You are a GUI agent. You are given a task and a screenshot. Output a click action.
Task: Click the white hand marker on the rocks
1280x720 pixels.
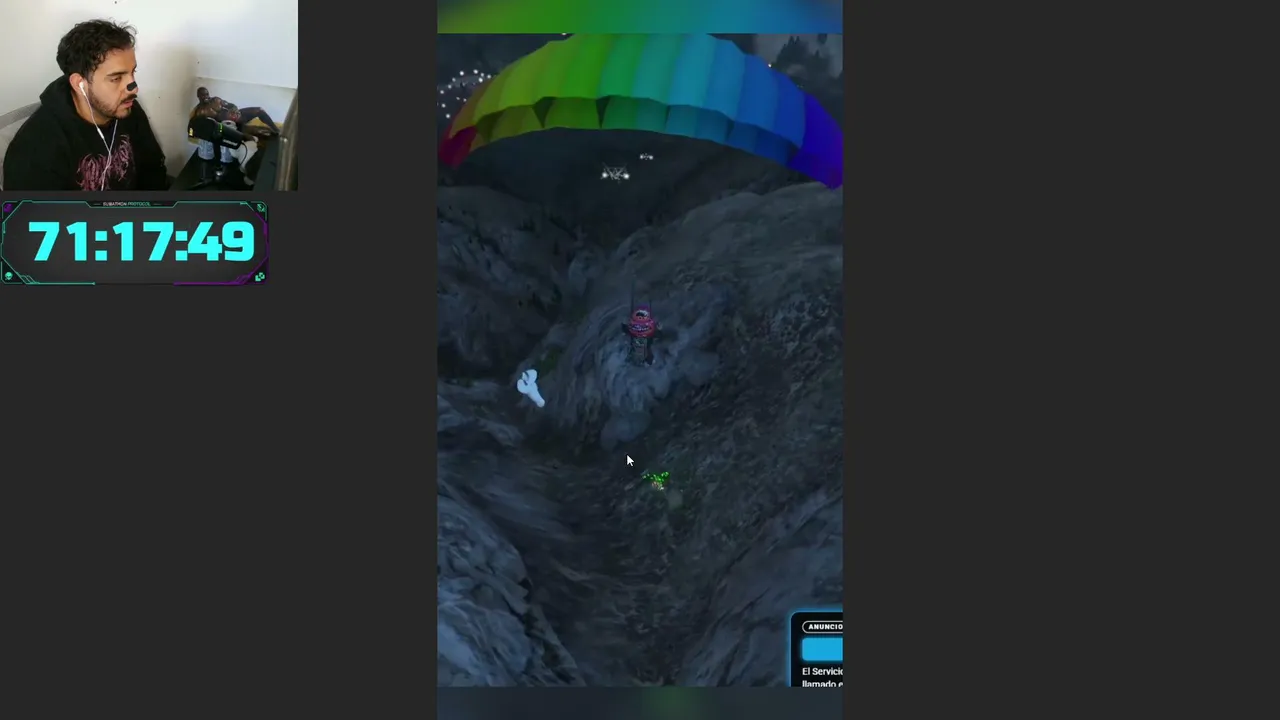[531, 388]
